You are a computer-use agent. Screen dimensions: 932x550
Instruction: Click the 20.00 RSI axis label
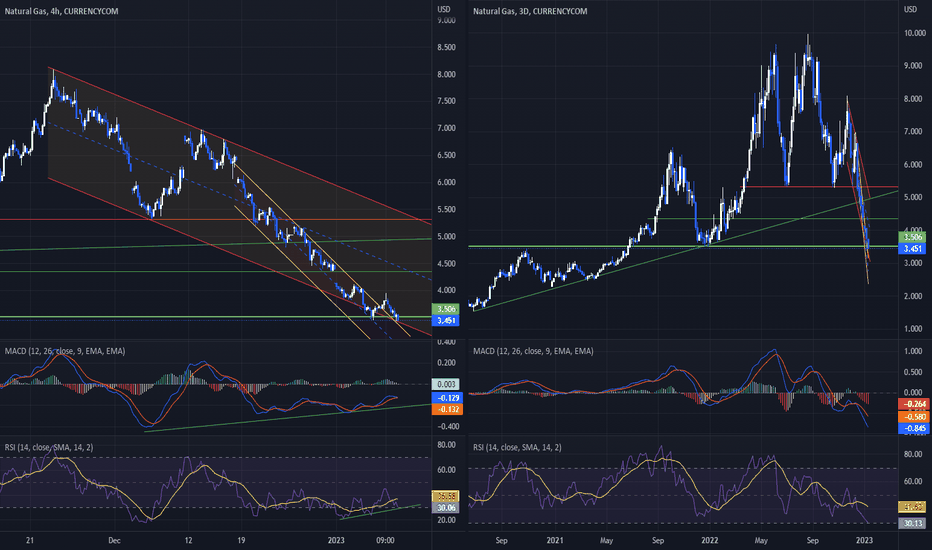[x=446, y=520]
